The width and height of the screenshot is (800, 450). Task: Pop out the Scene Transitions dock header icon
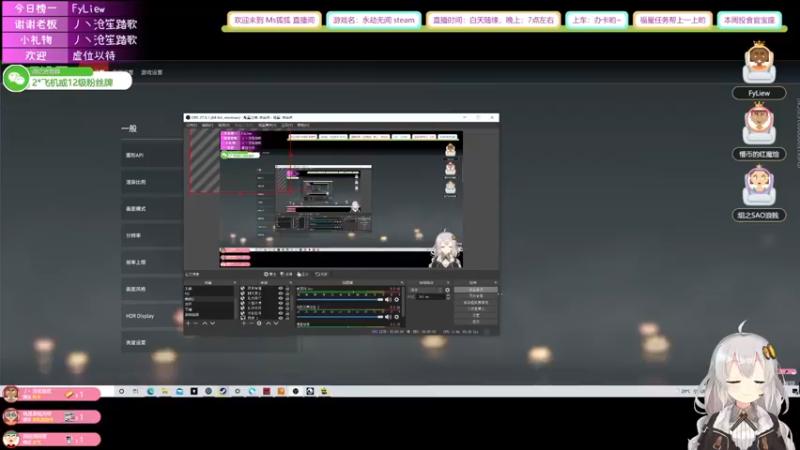pos(448,283)
